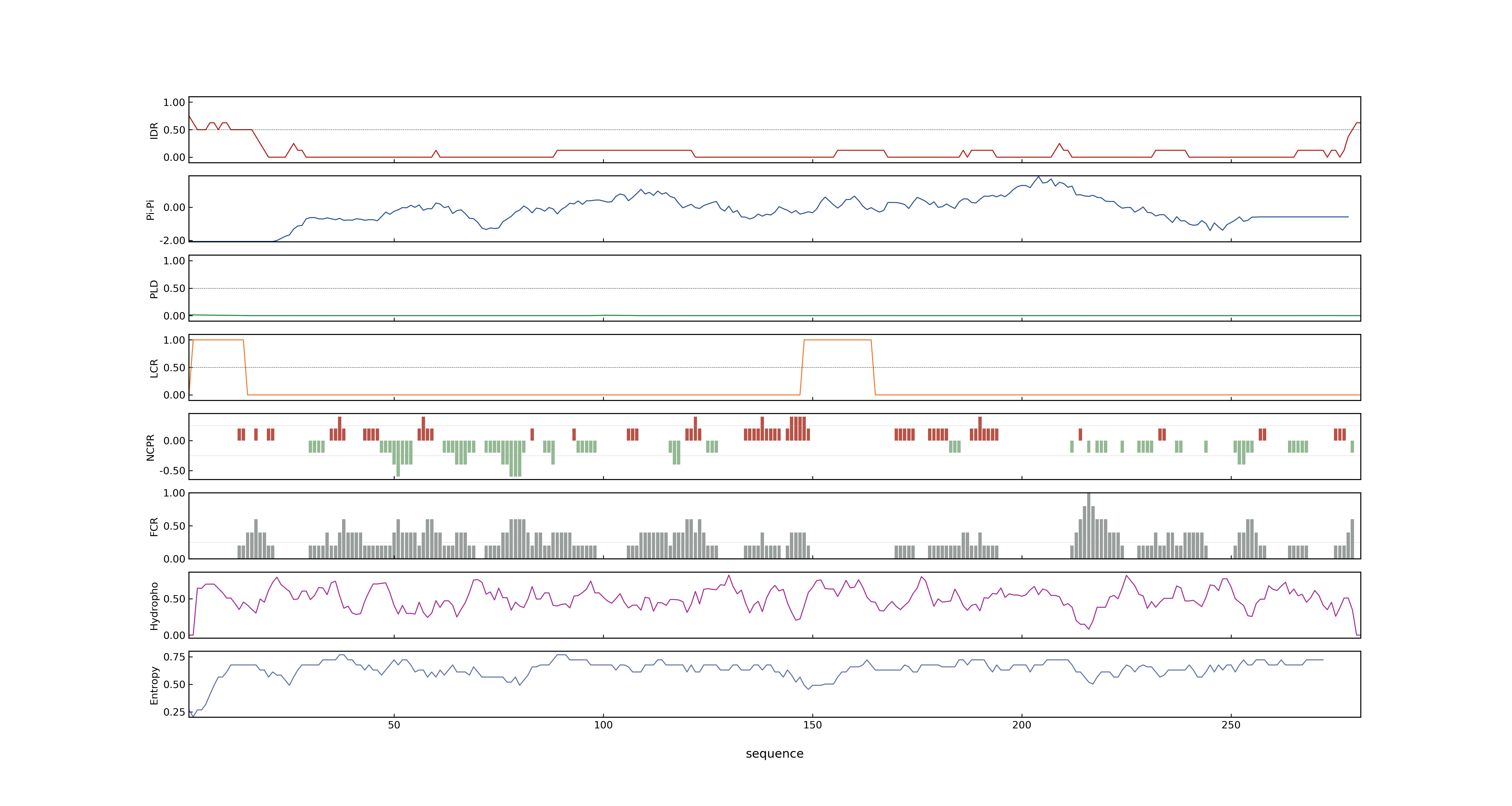Click the second LCR plateau near position 155
Viewport: 1512px width, 806px height.
pos(837,340)
